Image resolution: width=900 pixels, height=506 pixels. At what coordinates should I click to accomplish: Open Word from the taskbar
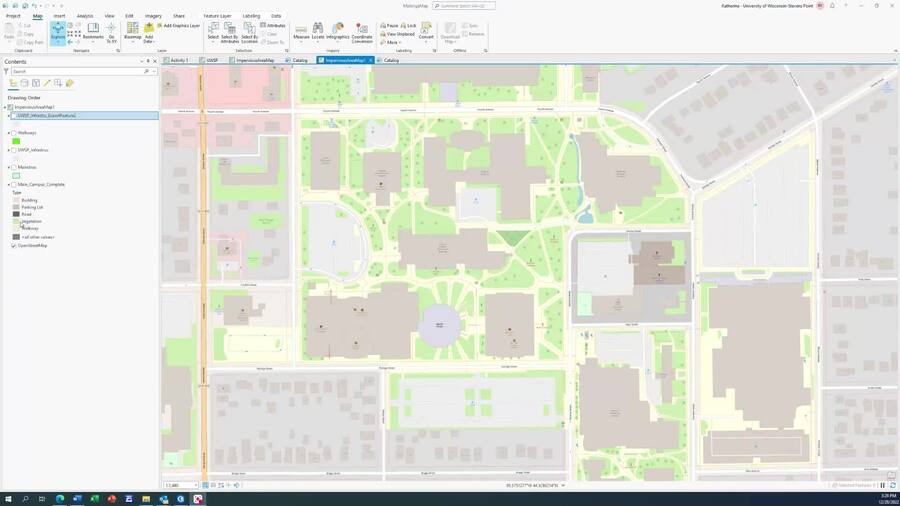tap(77, 499)
